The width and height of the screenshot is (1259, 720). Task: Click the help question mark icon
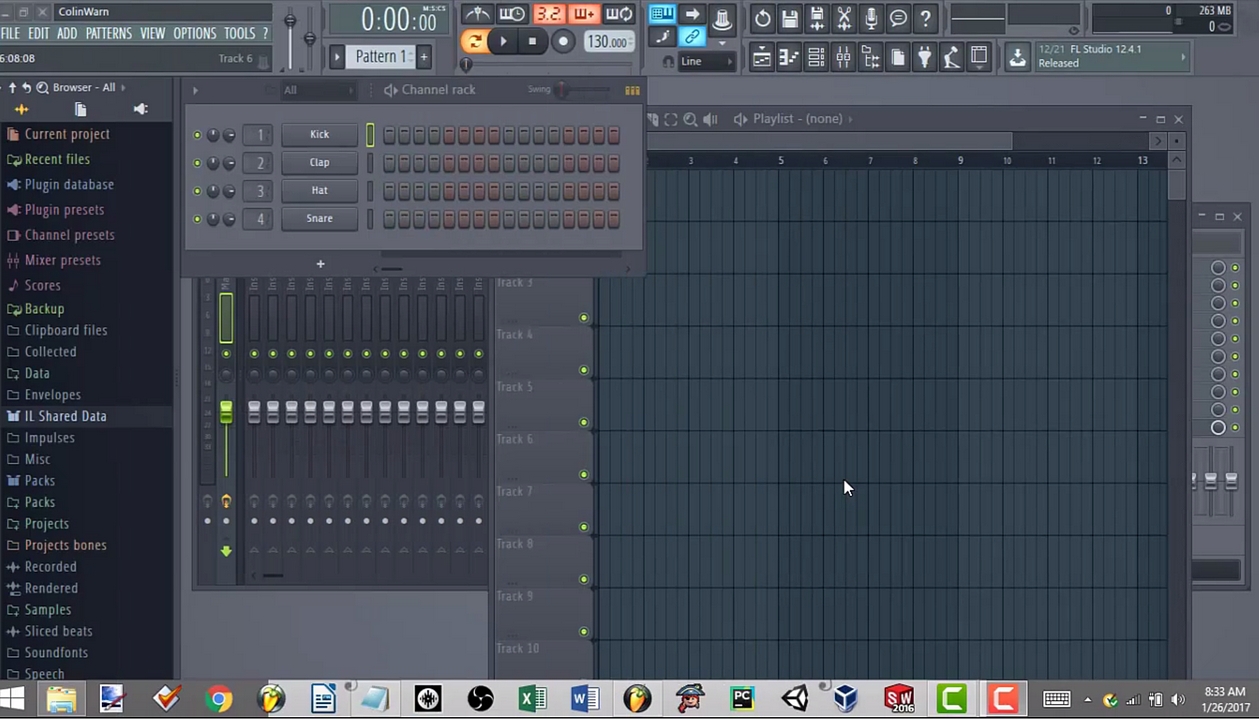(x=926, y=18)
